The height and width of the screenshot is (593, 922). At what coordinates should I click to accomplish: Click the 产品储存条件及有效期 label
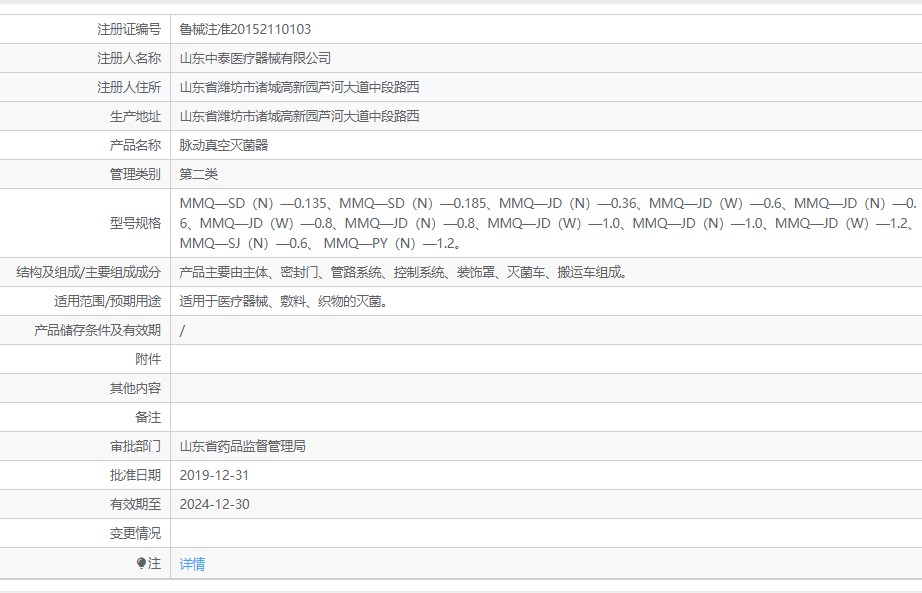(98, 330)
